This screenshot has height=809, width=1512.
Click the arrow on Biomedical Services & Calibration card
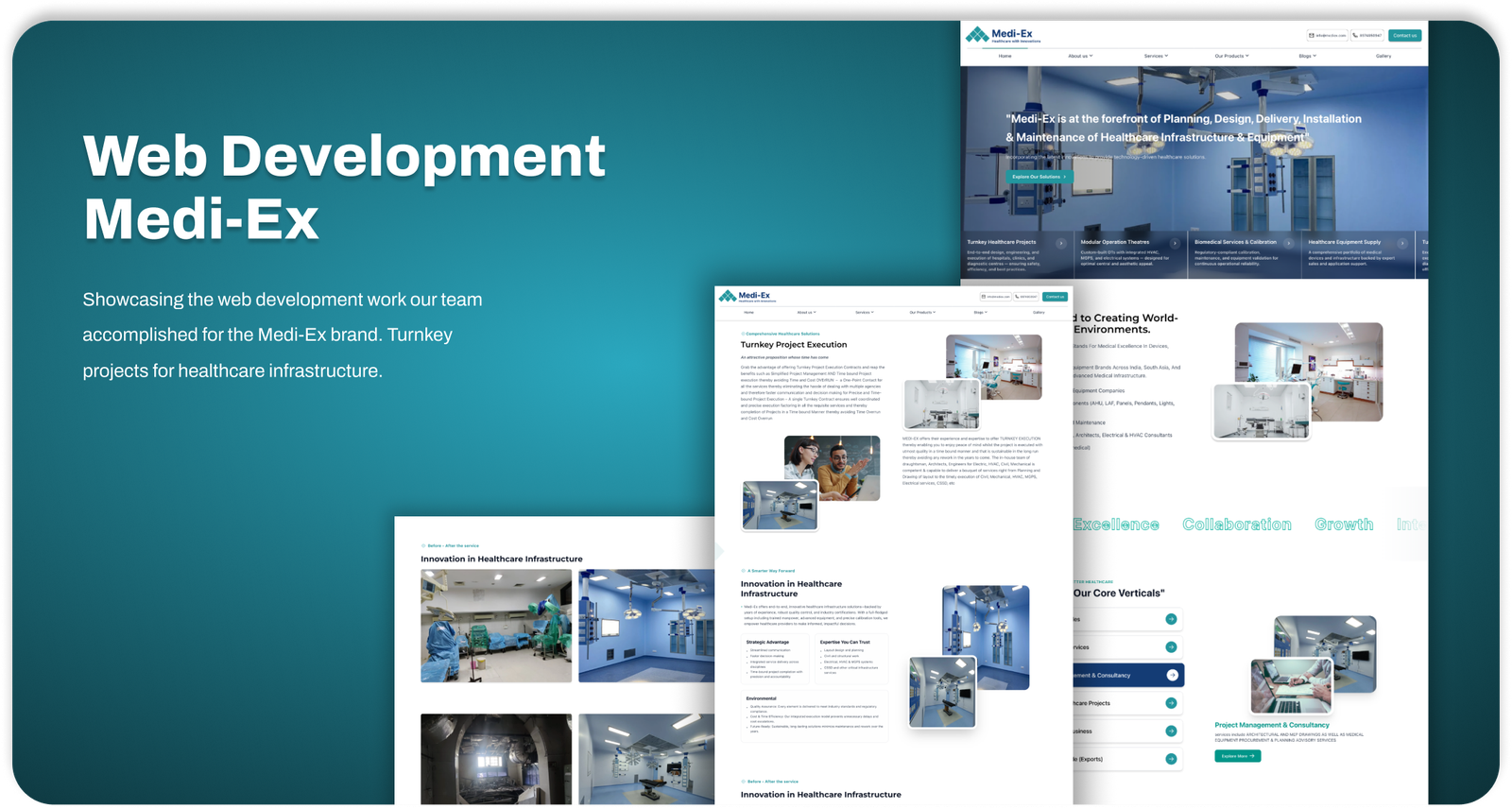point(1288,243)
